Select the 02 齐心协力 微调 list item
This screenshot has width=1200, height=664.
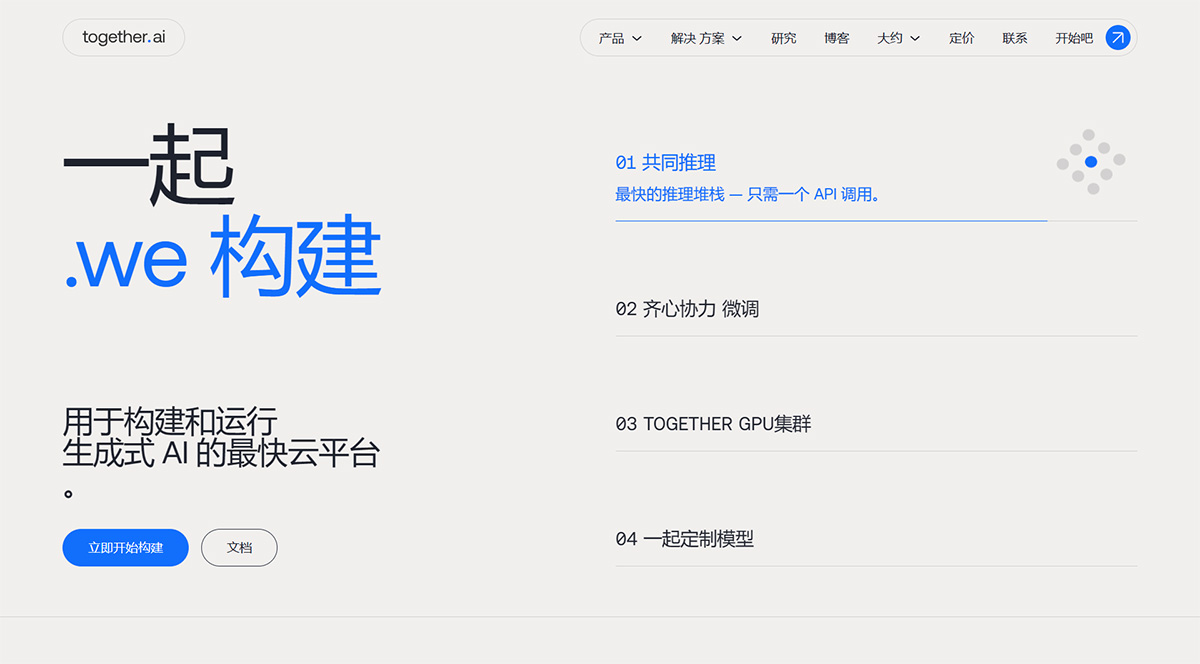point(688,308)
